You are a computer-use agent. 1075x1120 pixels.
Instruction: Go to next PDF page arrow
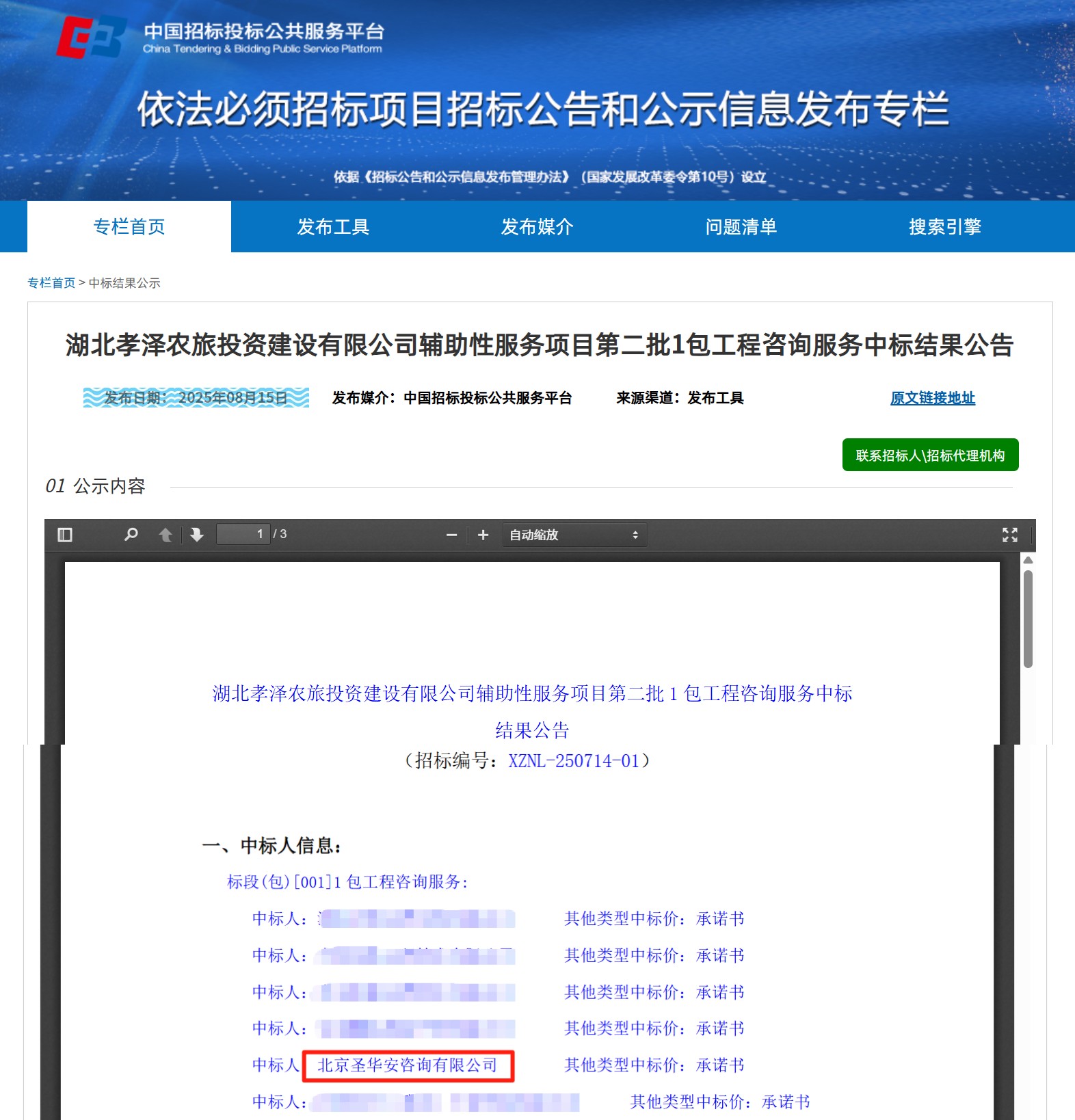197,535
